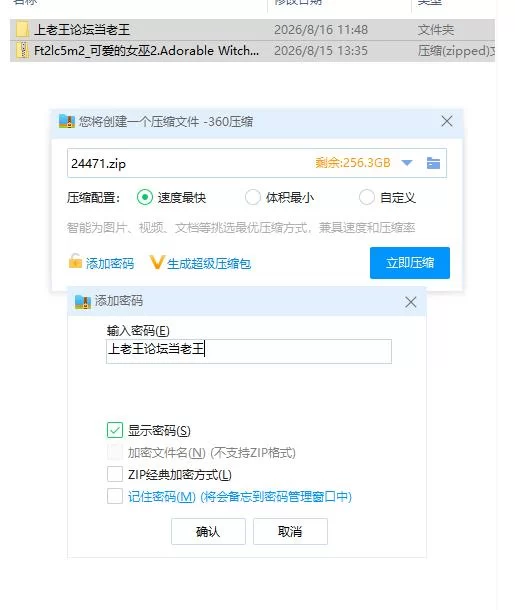Image resolution: width=515 pixels, height=610 pixels.
Task: Enable ZIP经典加密方式(L) checkbox
Action: click(115, 474)
